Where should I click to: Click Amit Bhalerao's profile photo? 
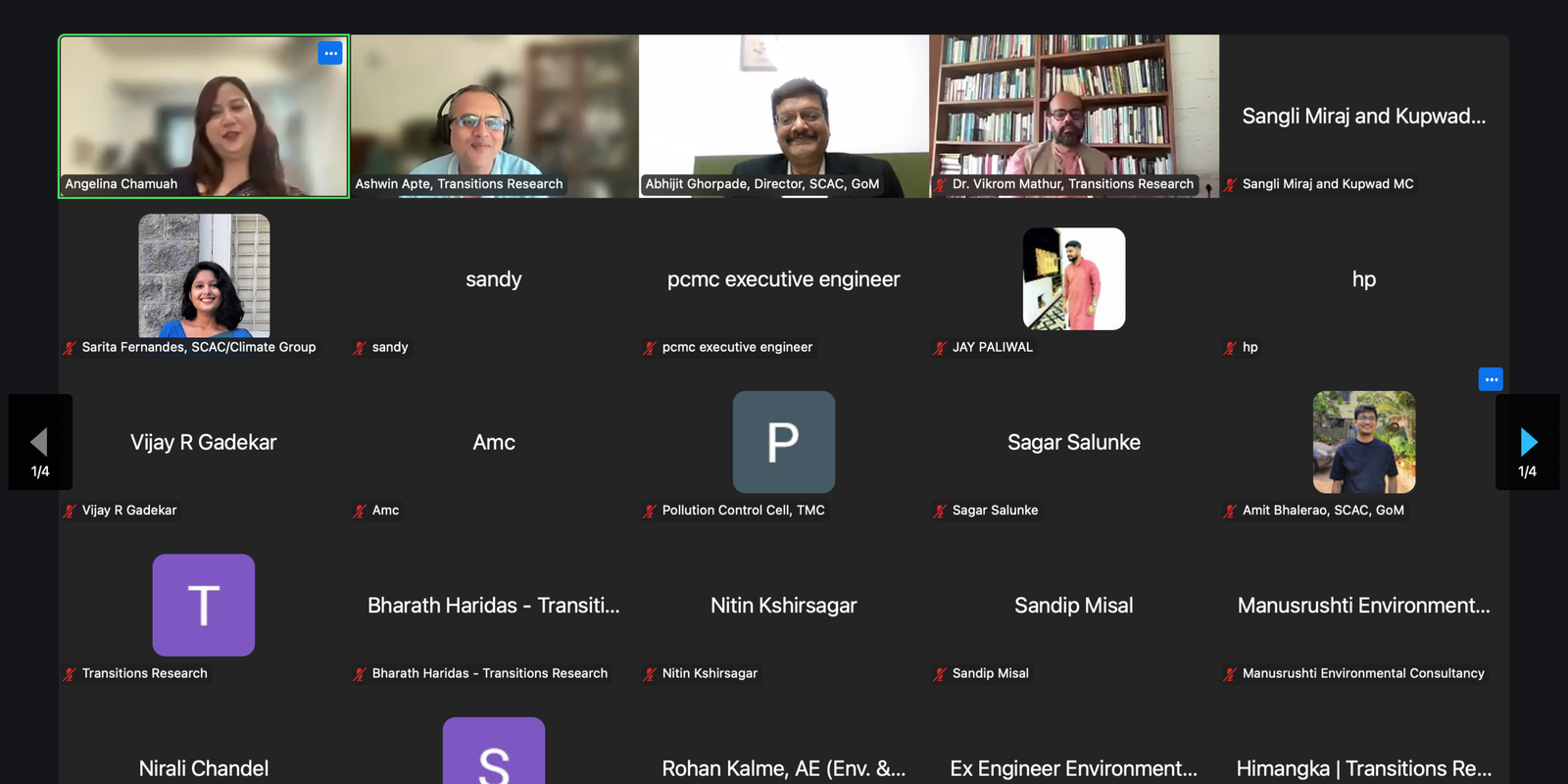click(x=1363, y=442)
